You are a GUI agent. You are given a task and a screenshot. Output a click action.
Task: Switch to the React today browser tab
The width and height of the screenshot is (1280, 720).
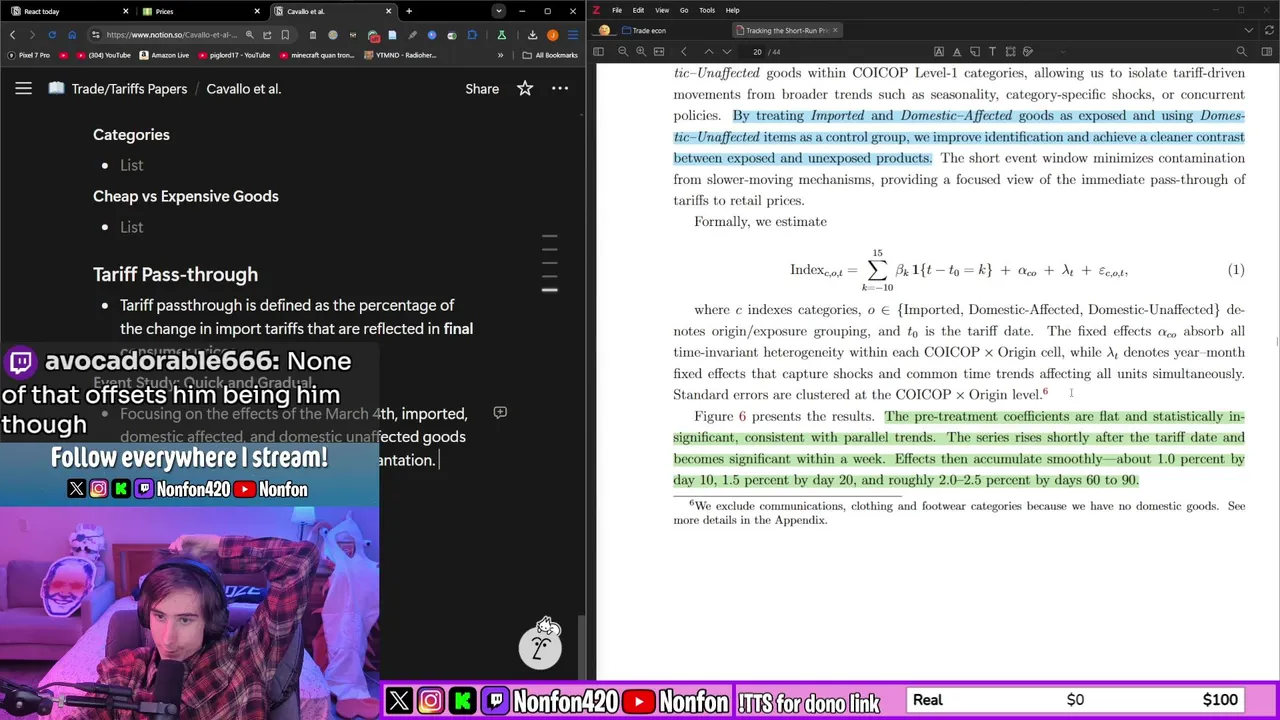(x=66, y=11)
